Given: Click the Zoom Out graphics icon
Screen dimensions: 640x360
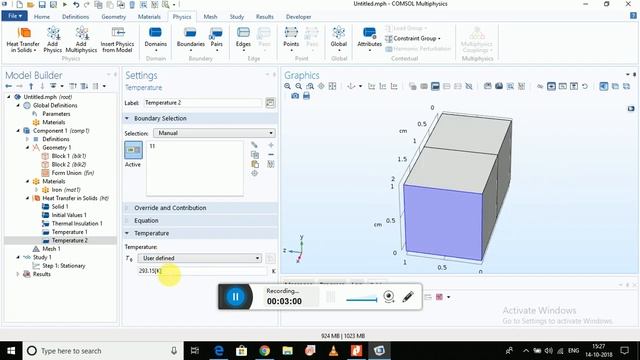Looking at the screenshot, I should (x=299, y=86).
